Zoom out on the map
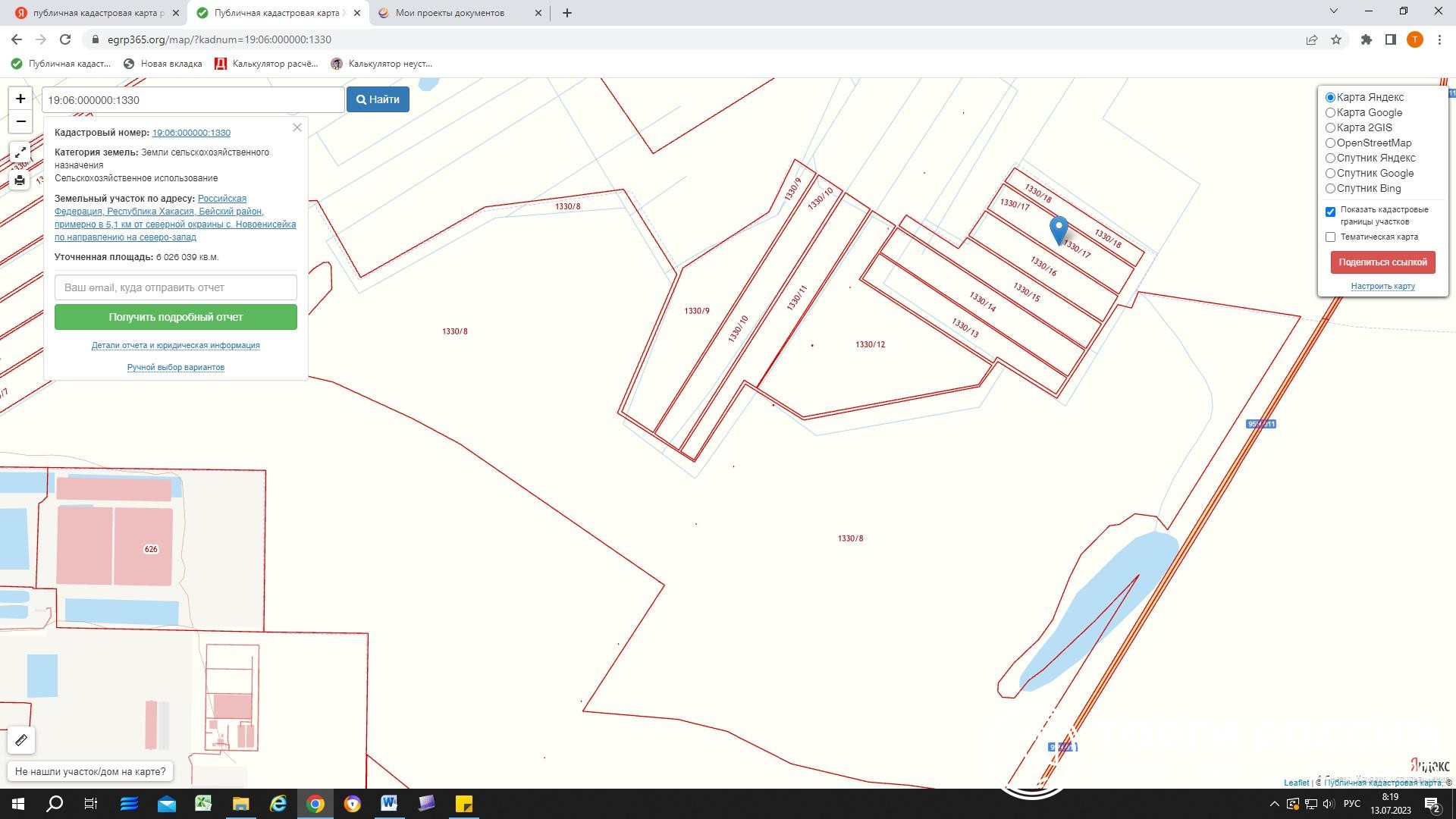This screenshot has height=819, width=1456. tap(20, 121)
